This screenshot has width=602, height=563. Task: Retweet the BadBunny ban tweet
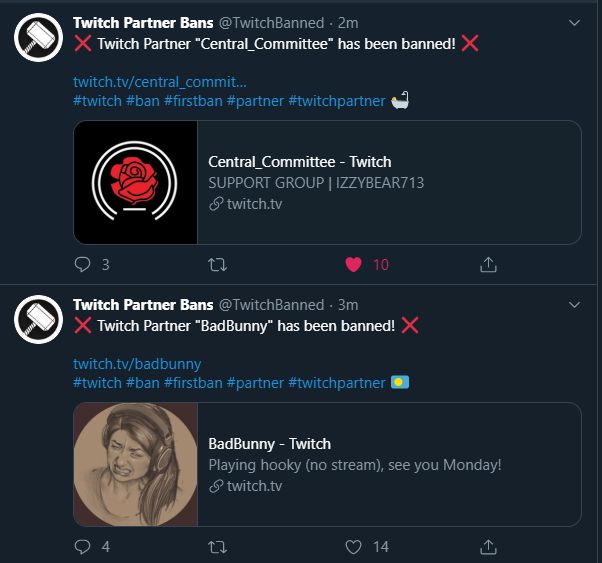tap(216, 547)
